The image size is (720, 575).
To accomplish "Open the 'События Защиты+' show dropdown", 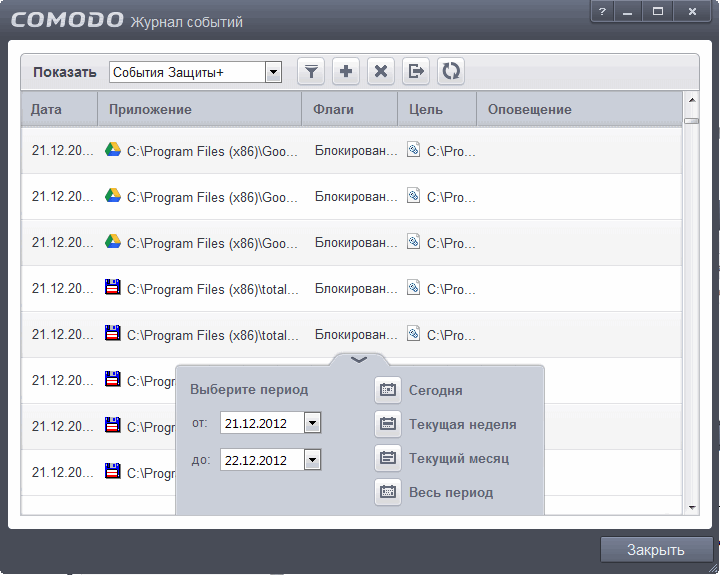I will click(195, 72).
